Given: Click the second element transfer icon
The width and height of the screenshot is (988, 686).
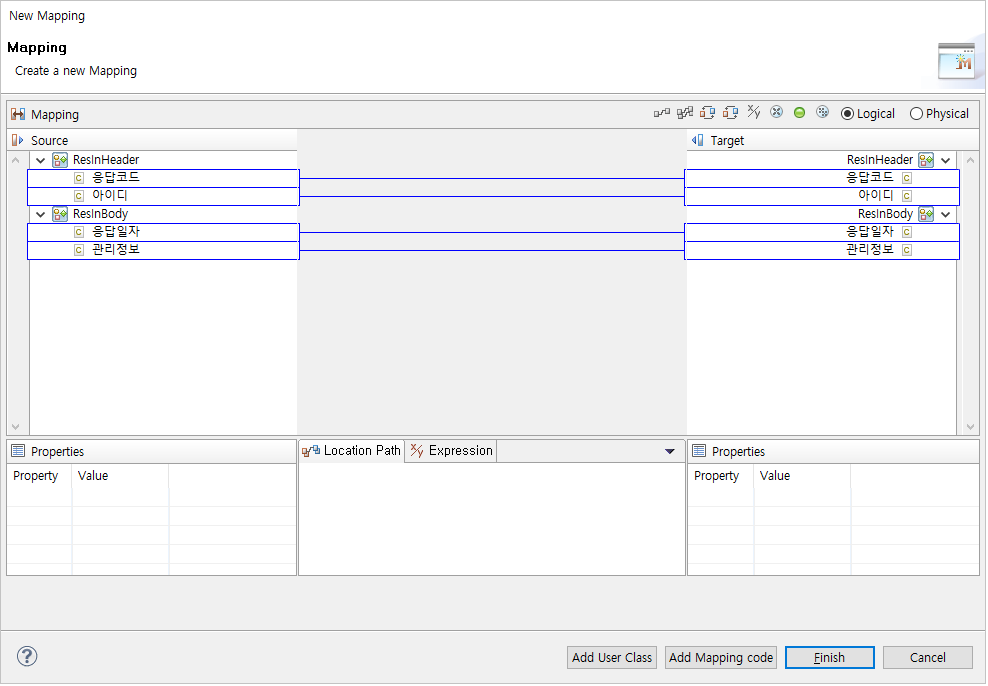Looking at the screenshot, I should 730,112.
